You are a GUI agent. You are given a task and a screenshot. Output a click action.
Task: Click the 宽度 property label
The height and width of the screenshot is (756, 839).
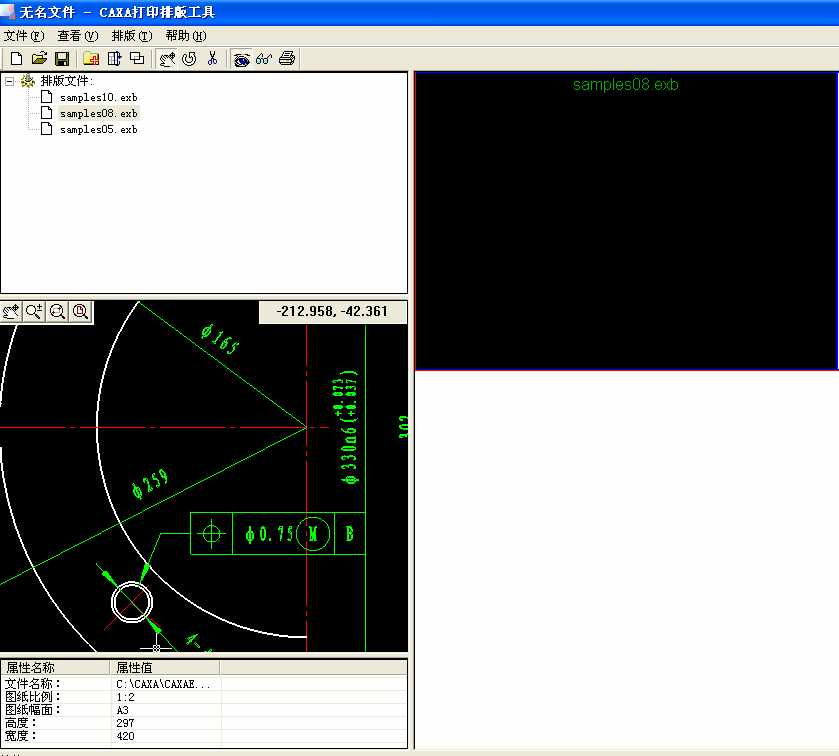[x=21, y=736]
